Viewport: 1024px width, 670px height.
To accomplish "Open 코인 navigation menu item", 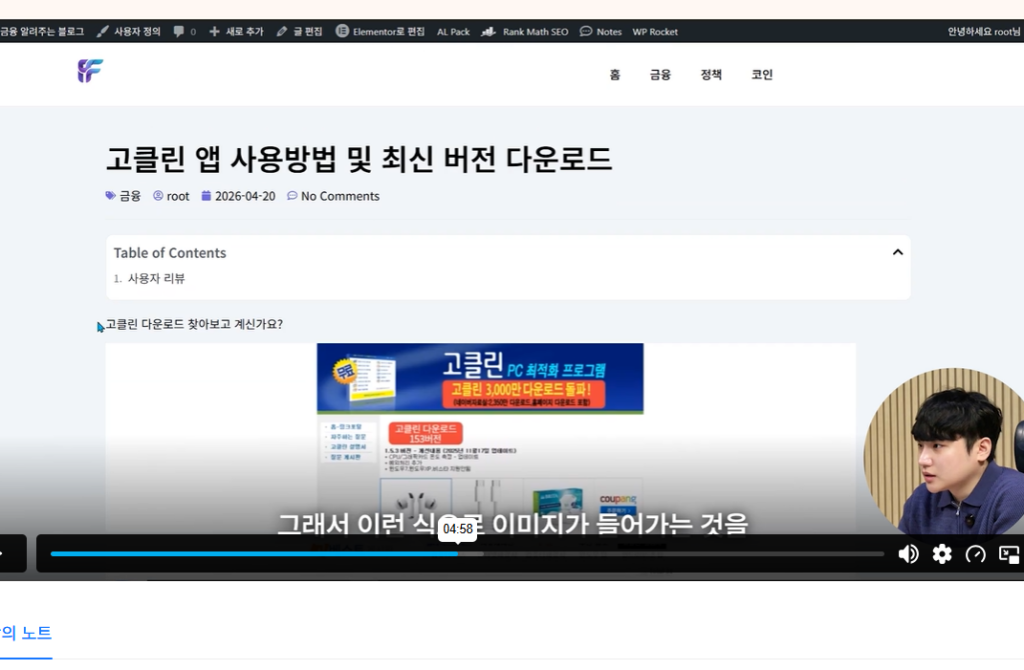I will [762, 74].
